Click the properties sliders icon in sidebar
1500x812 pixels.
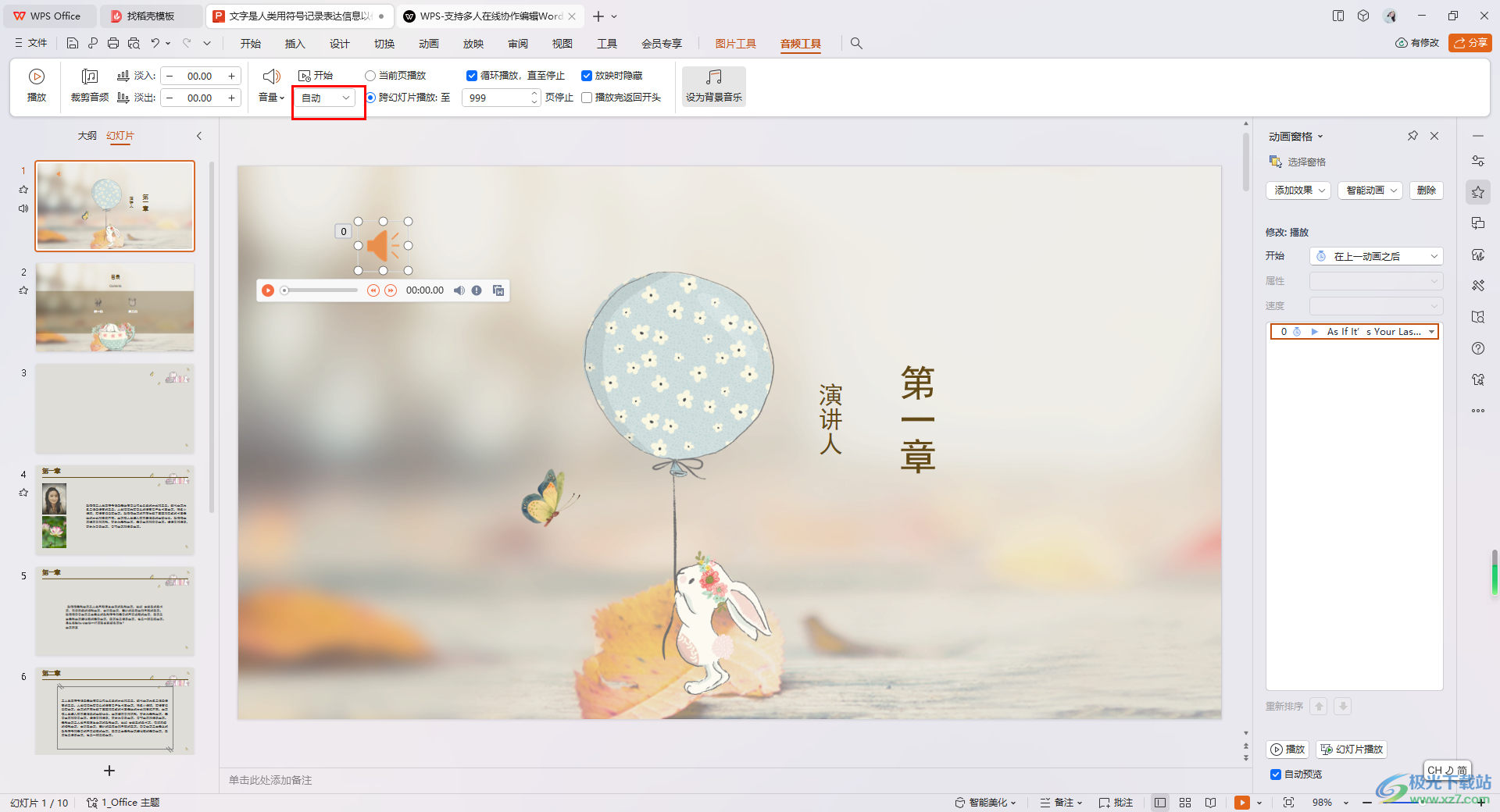(x=1478, y=161)
